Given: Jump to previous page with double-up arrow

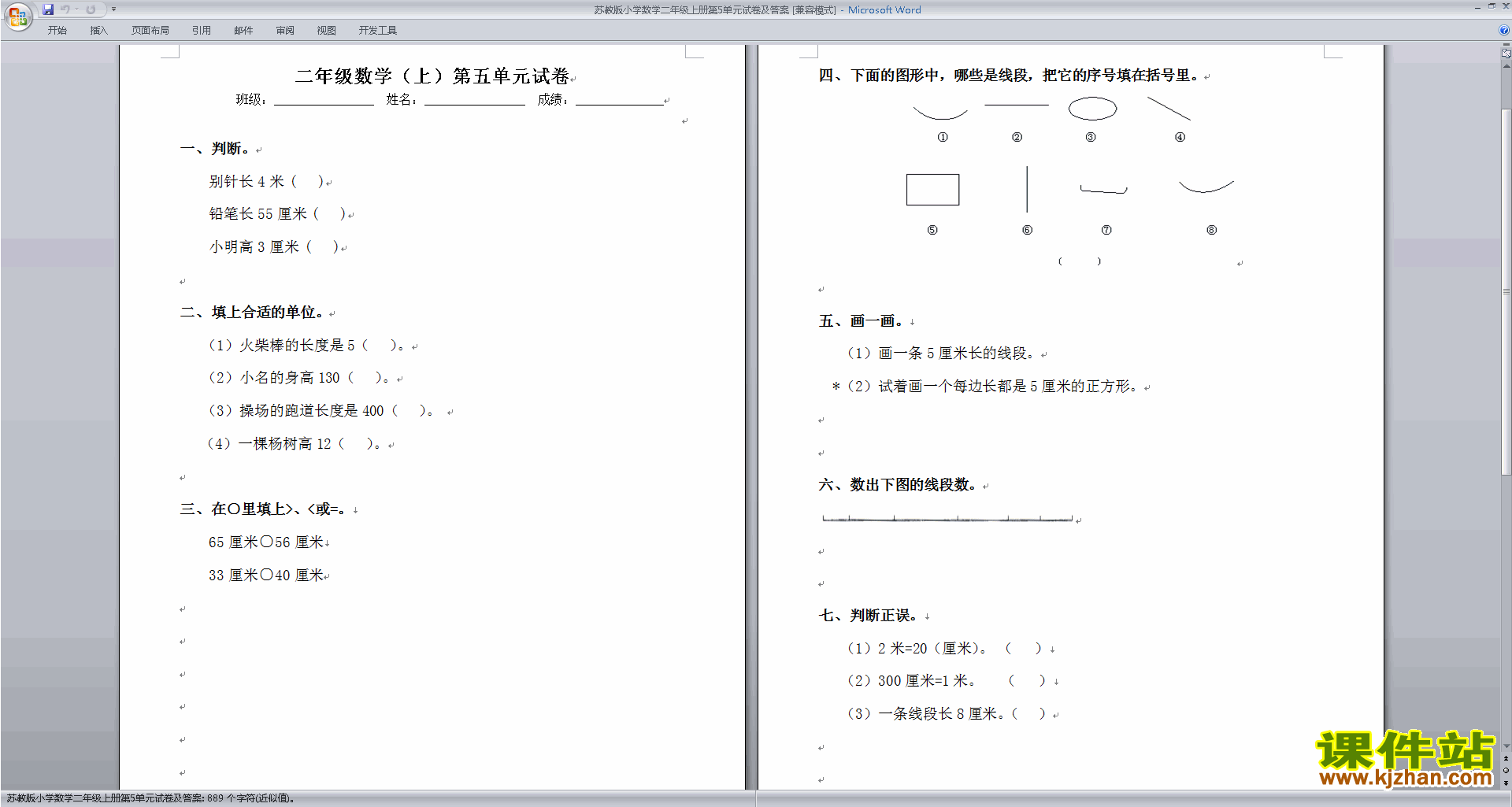Looking at the screenshot, I should 1506,758.
